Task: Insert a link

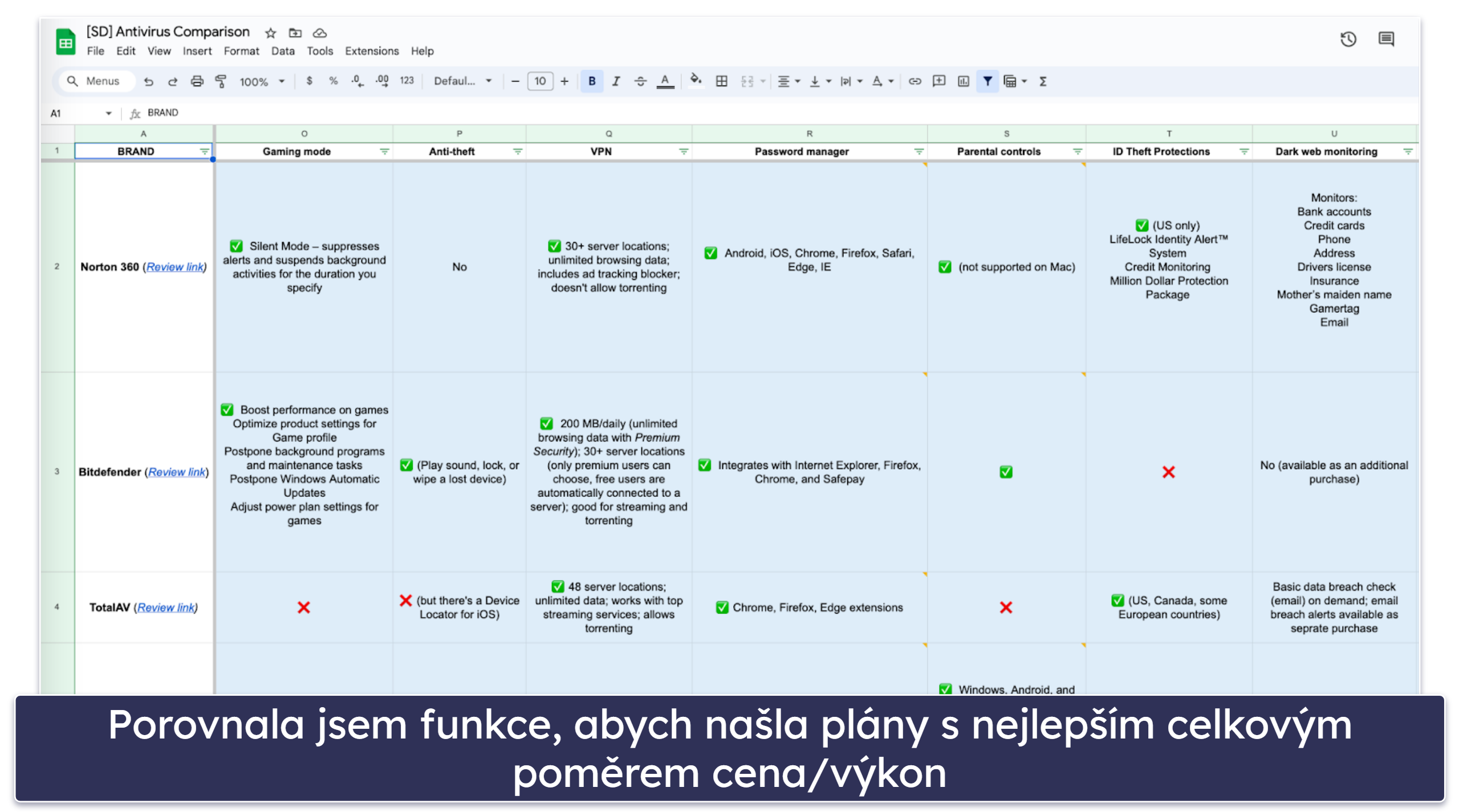Action: [915, 81]
